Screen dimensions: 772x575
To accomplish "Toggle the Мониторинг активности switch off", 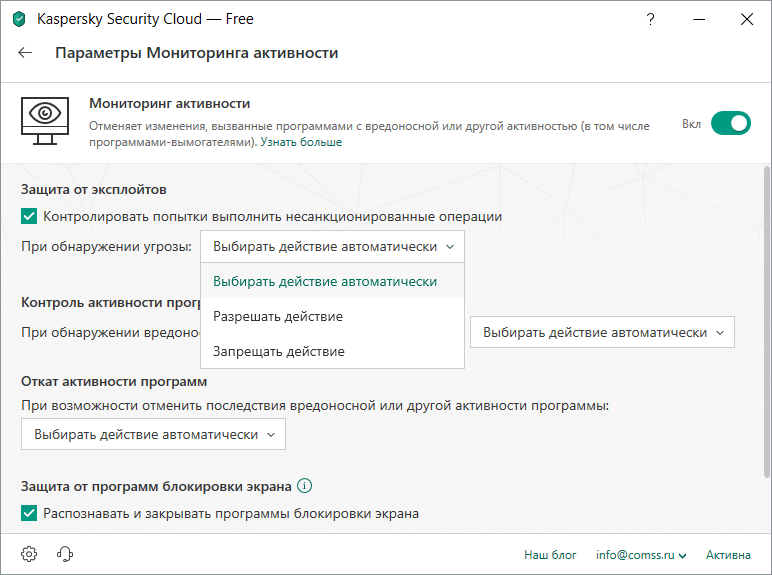I will 731,123.
